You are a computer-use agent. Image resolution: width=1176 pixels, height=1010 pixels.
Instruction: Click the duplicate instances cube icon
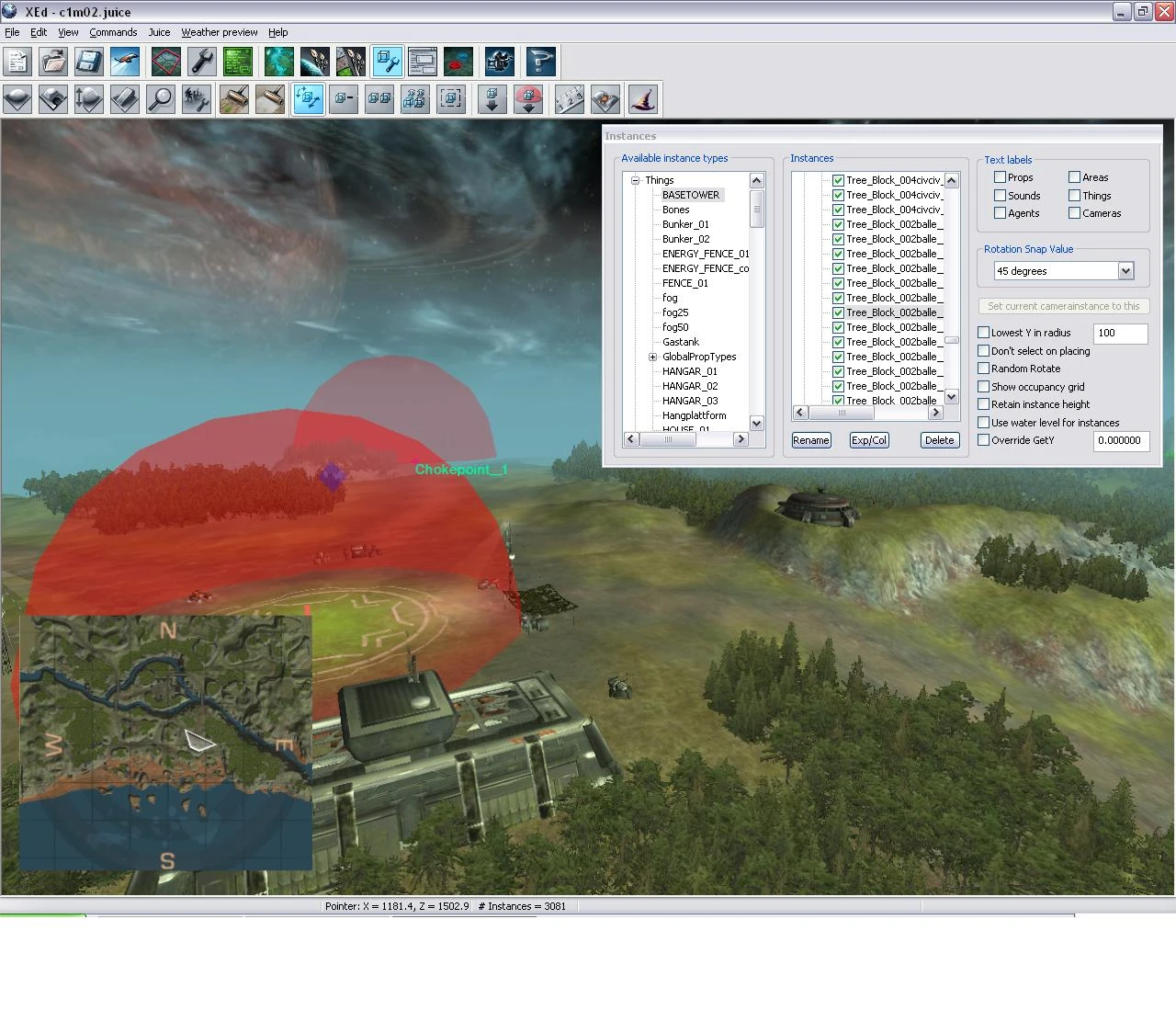coord(379,99)
